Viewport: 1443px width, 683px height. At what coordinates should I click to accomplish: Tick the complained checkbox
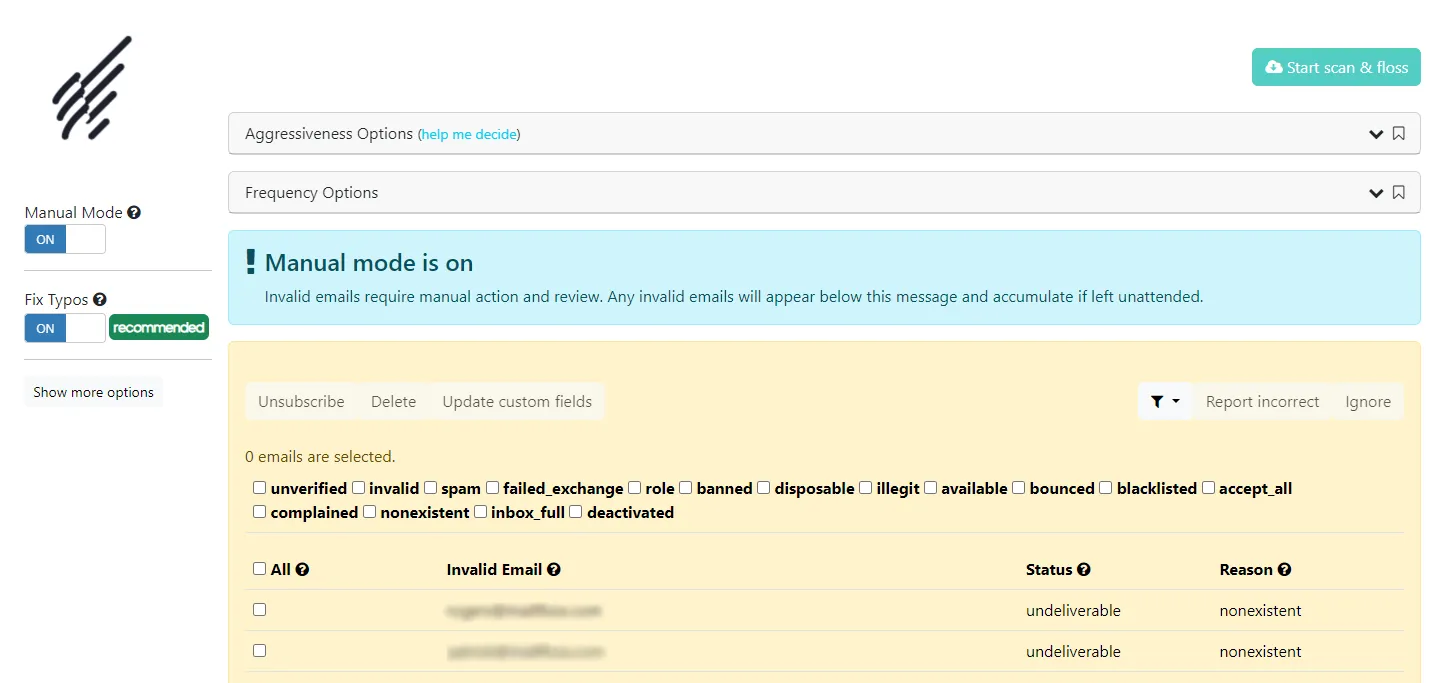[260, 512]
